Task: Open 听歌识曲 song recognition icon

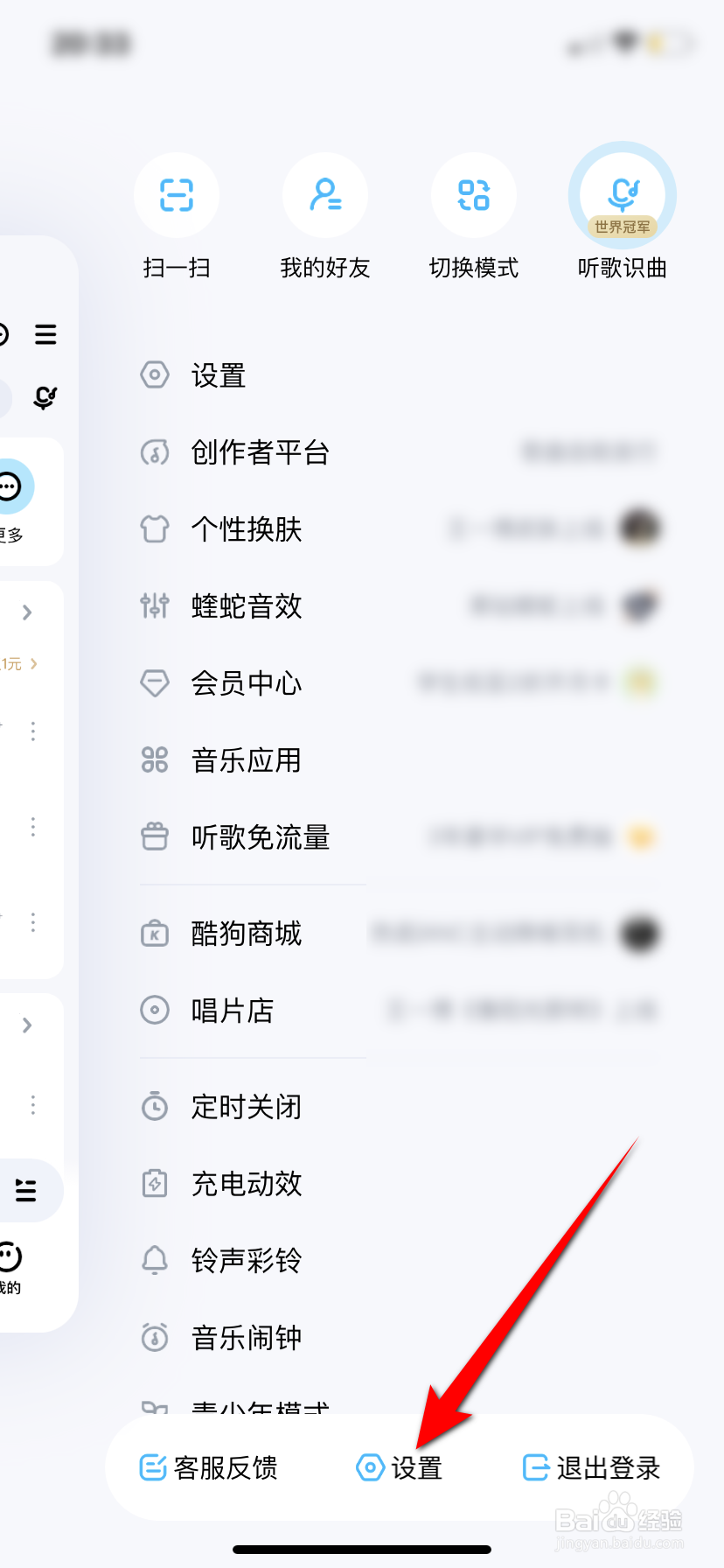Action: point(623,194)
